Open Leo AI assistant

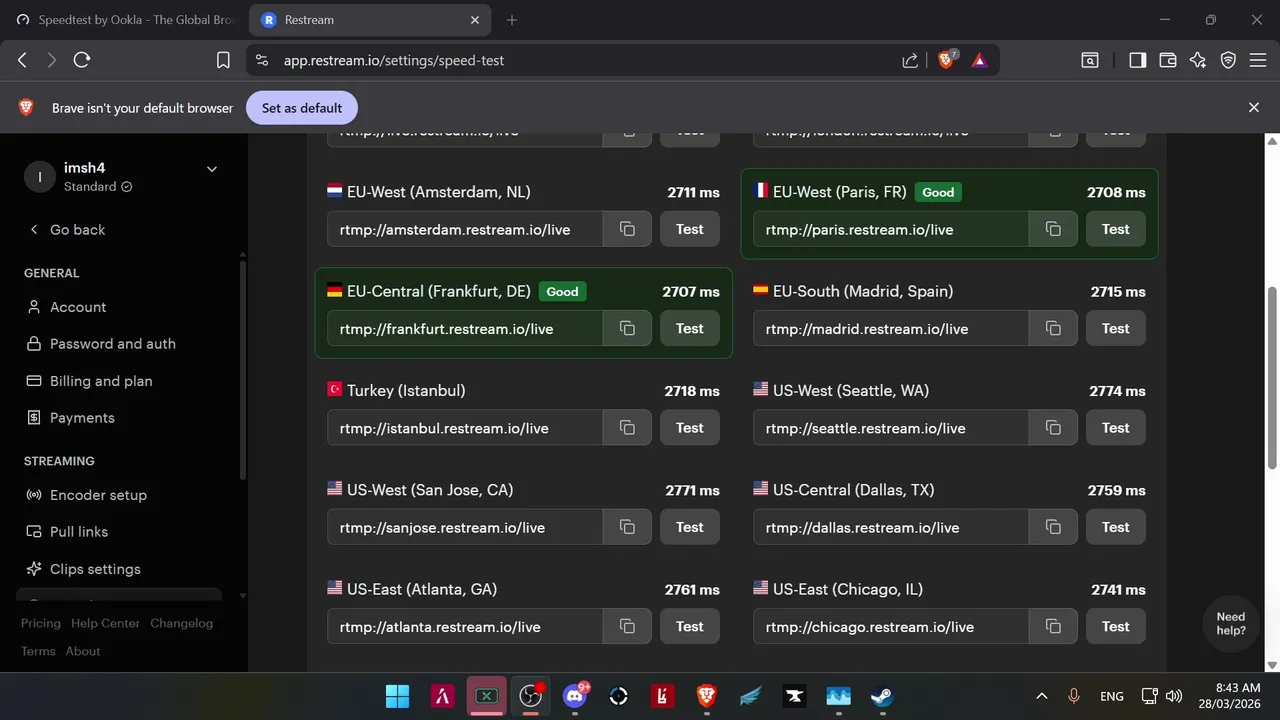click(x=1198, y=60)
